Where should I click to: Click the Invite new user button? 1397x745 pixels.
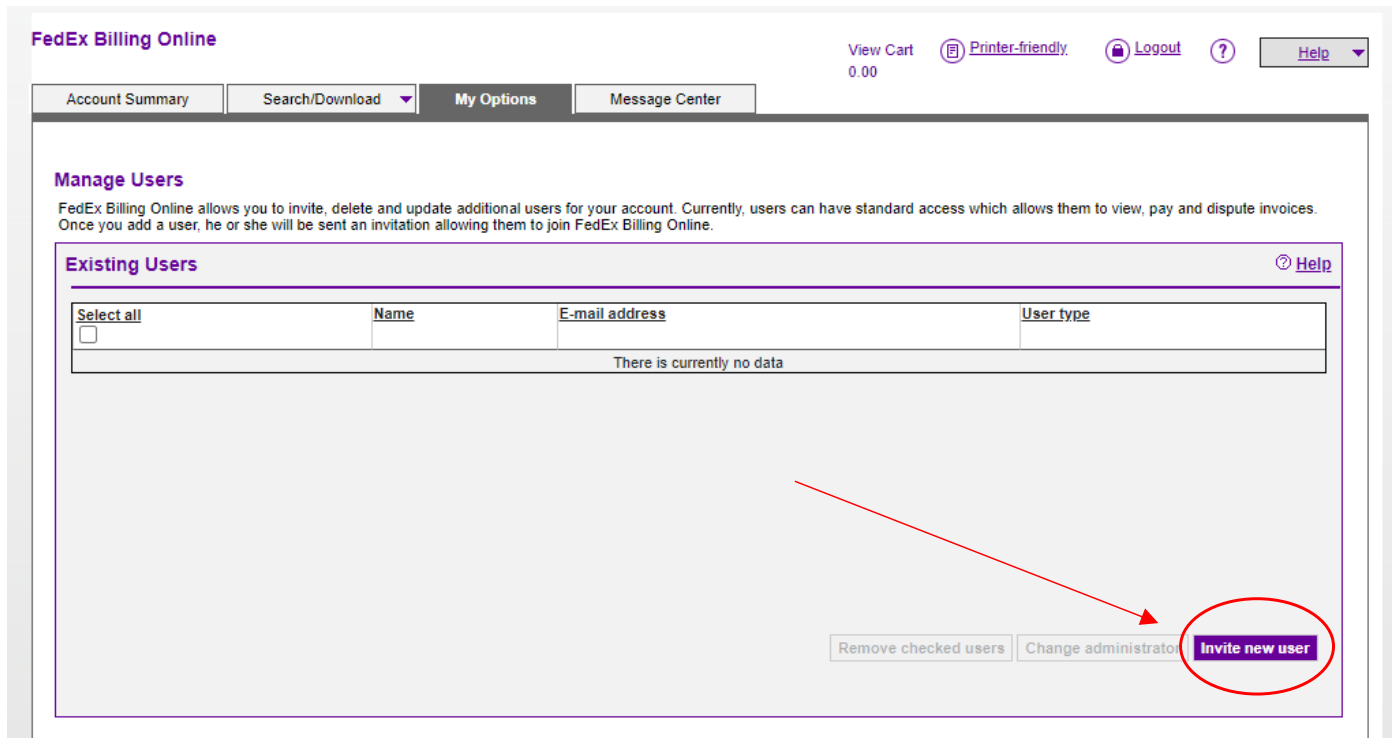(1255, 647)
